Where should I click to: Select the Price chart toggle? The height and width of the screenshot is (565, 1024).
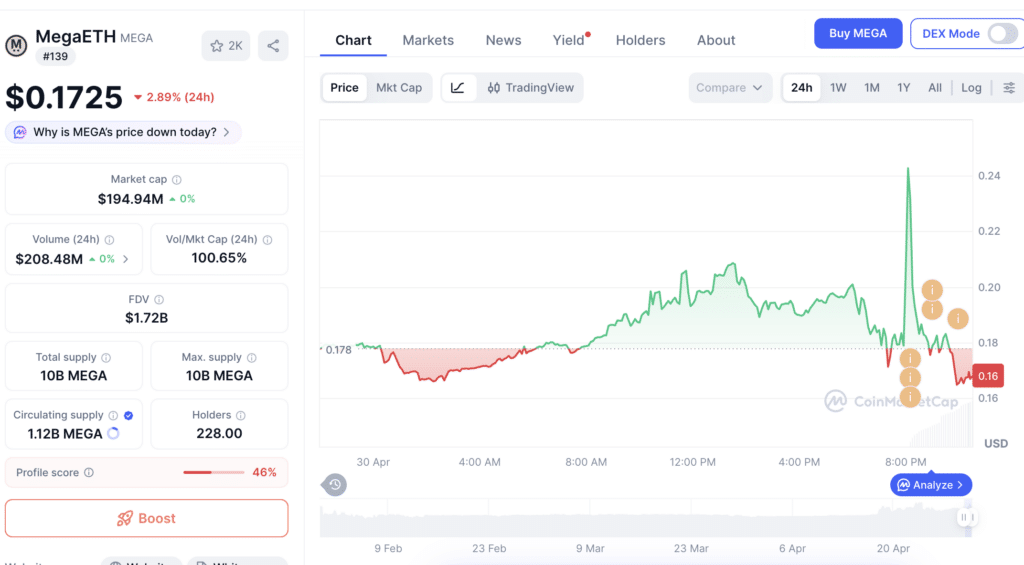[x=344, y=88]
